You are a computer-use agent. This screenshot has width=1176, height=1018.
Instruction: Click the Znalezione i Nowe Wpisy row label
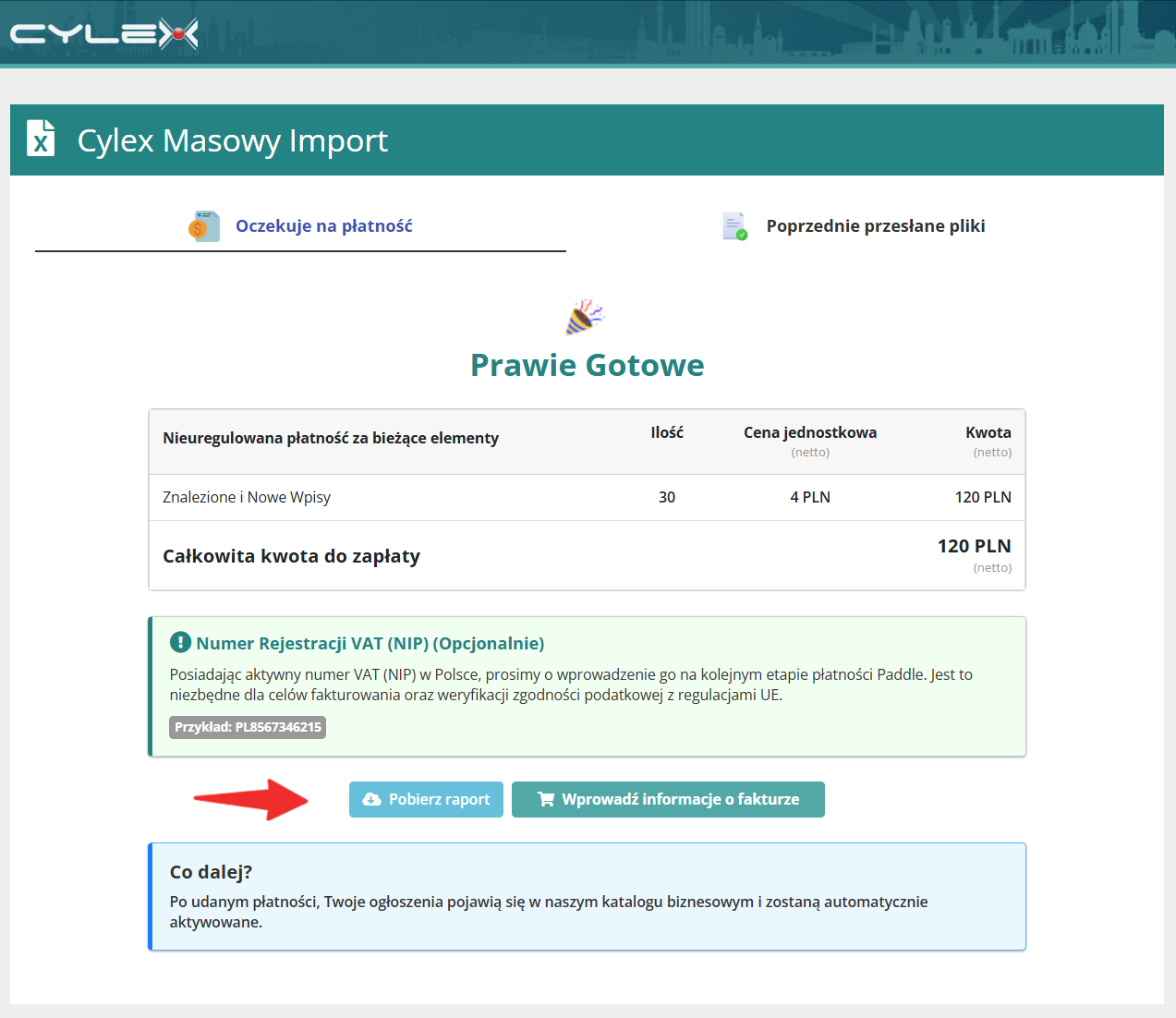tap(247, 497)
